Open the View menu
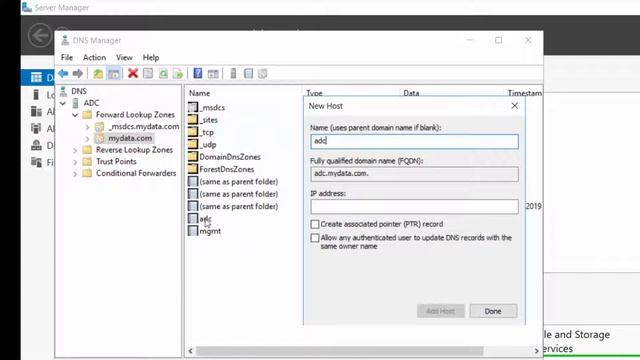640x360 pixels. [124, 58]
